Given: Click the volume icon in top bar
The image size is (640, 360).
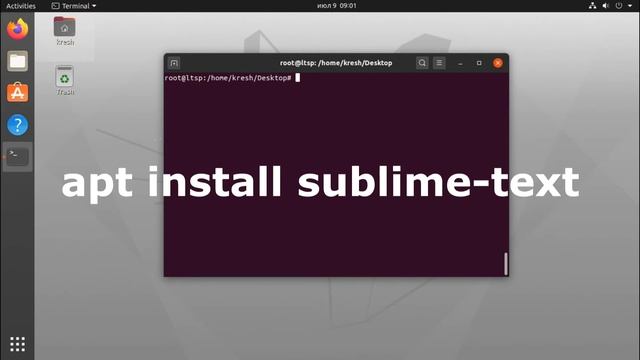Looking at the screenshot, I should coord(606,6).
